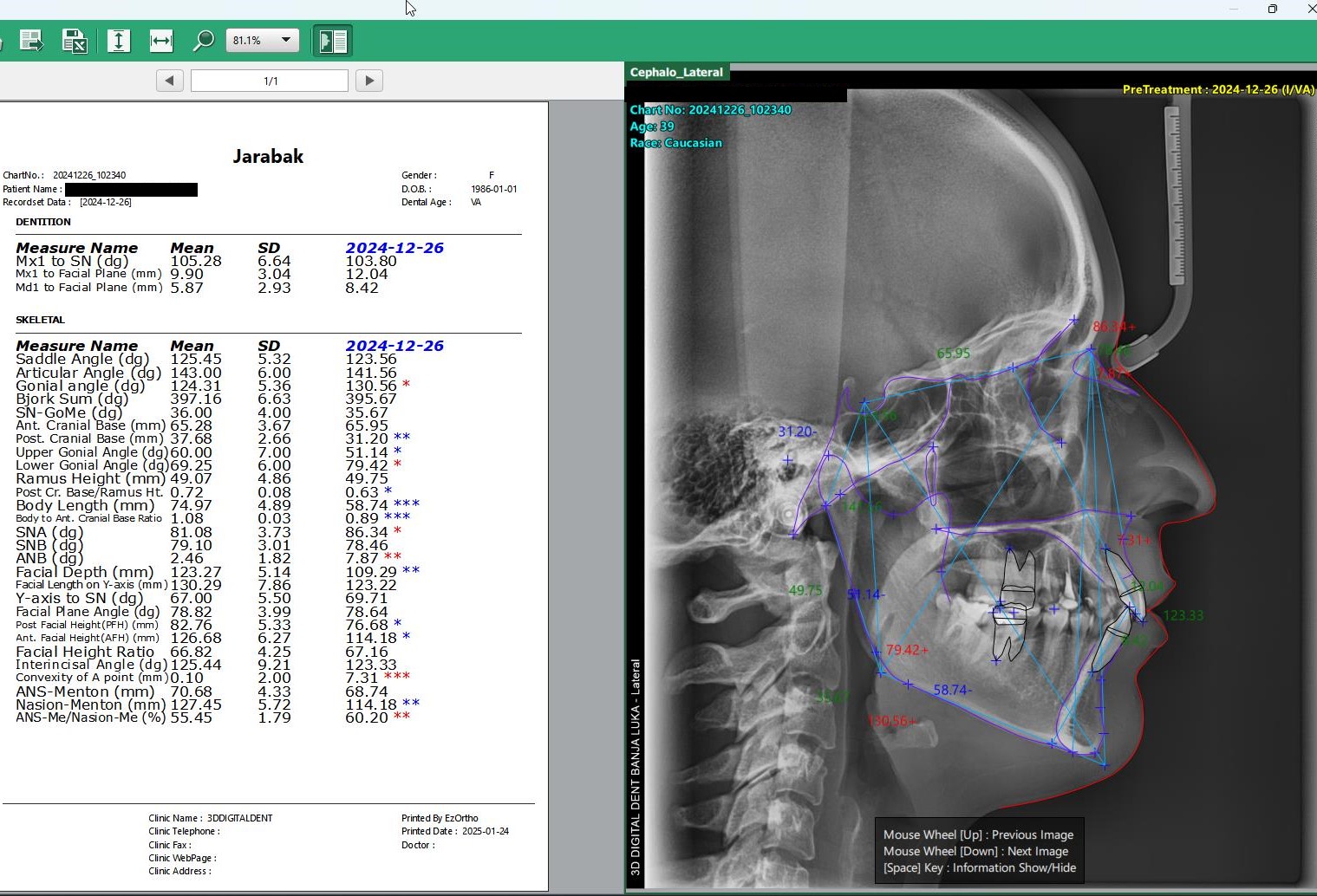Restore the window with the title bar button
The width and height of the screenshot is (1317, 896).
click(x=1273, y=9)
